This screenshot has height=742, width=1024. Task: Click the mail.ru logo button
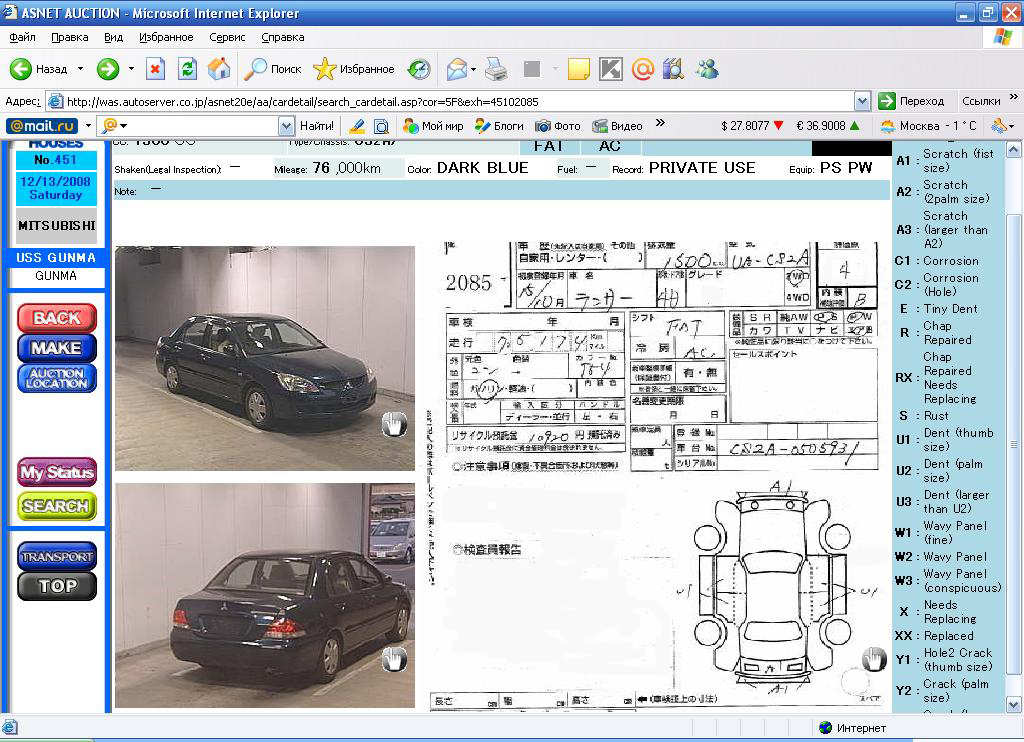(42, 125)
